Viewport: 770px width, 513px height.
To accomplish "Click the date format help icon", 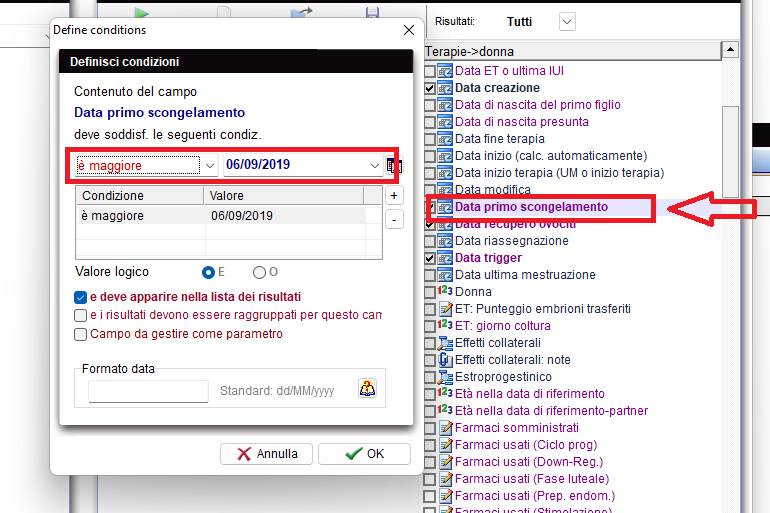I will tap(367, 388).
